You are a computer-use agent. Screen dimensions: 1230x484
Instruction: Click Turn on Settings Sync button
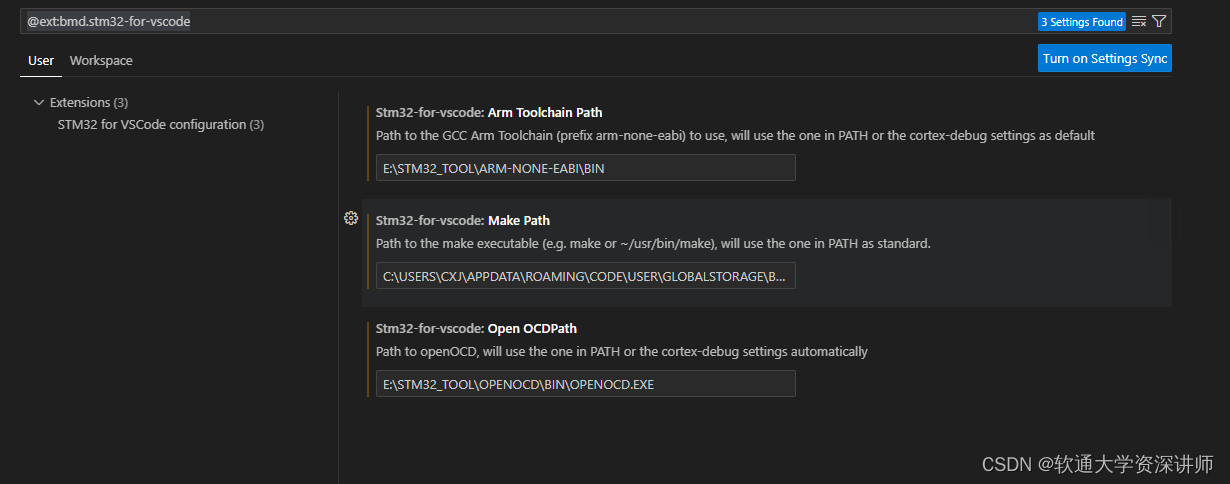(1105, 58)
